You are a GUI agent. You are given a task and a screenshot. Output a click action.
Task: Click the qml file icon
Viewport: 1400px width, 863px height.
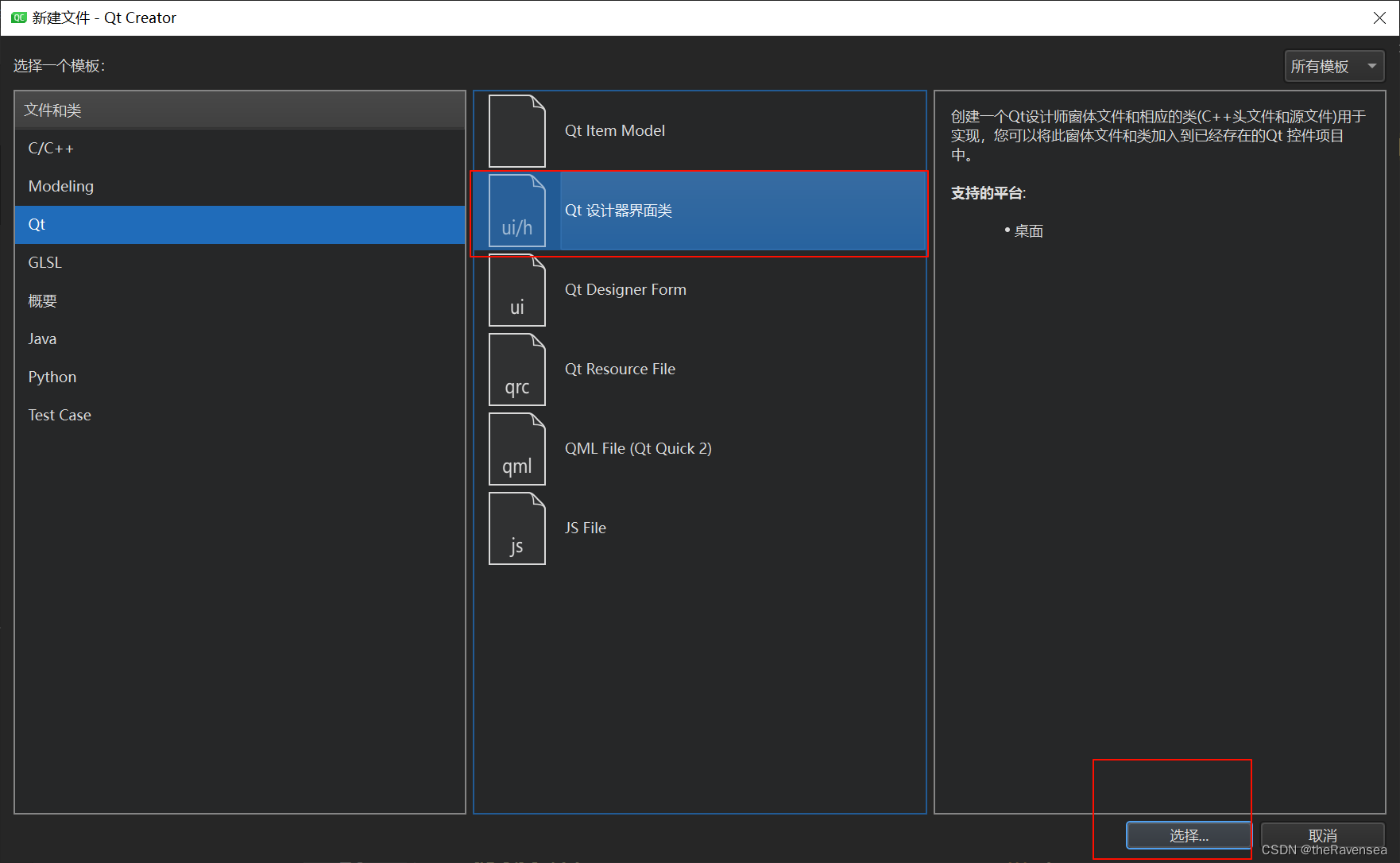click(517, 449)
